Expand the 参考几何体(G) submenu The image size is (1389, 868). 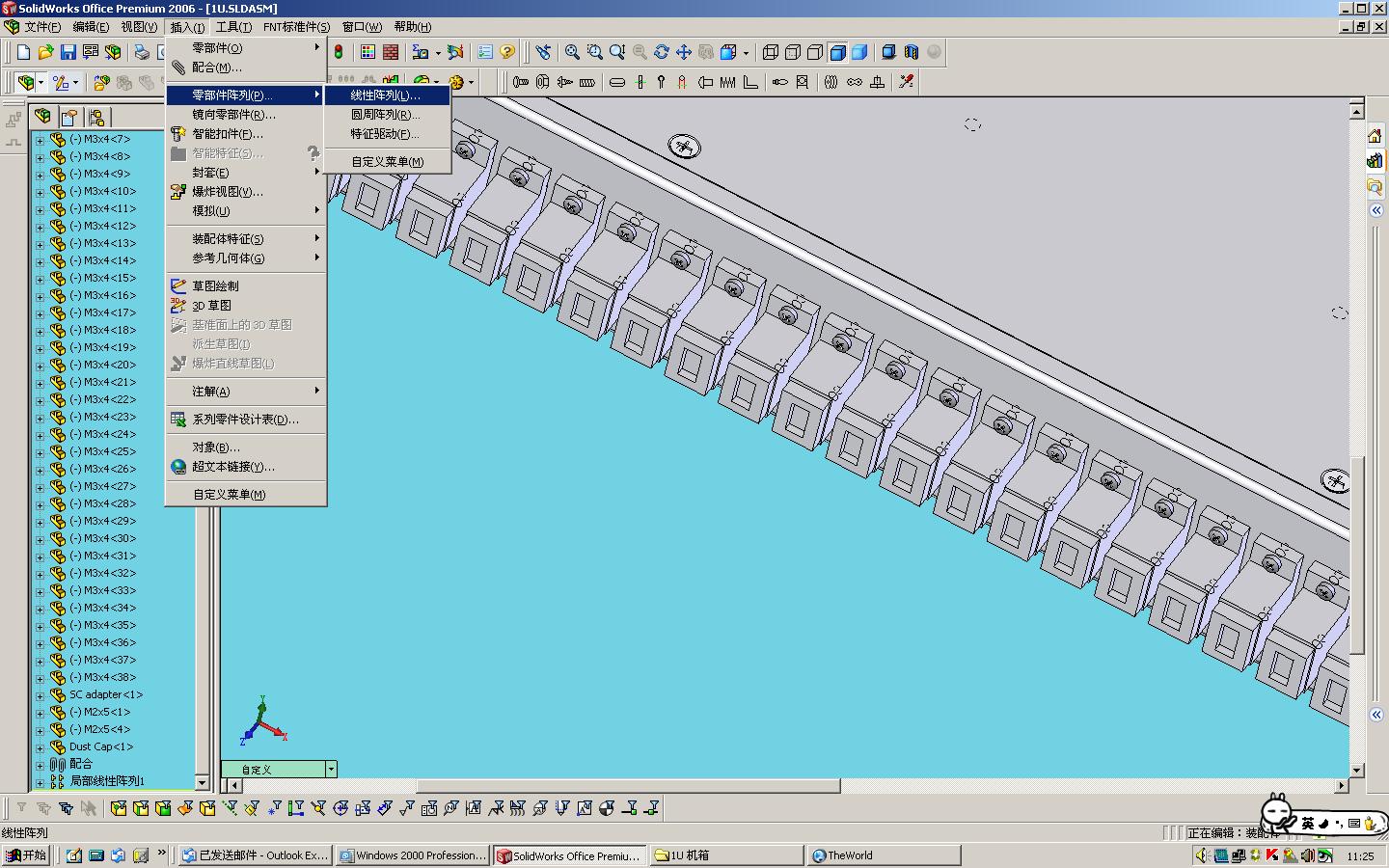[246, 258]
